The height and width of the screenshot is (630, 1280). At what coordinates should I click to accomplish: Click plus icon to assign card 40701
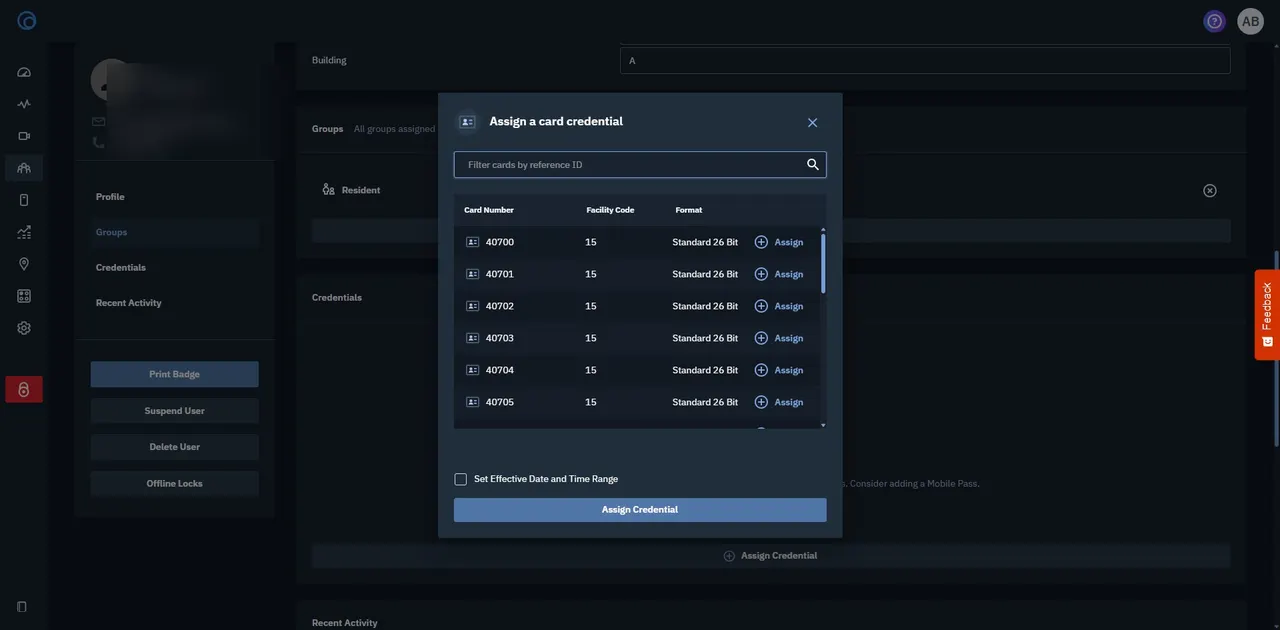pos(761,274)
